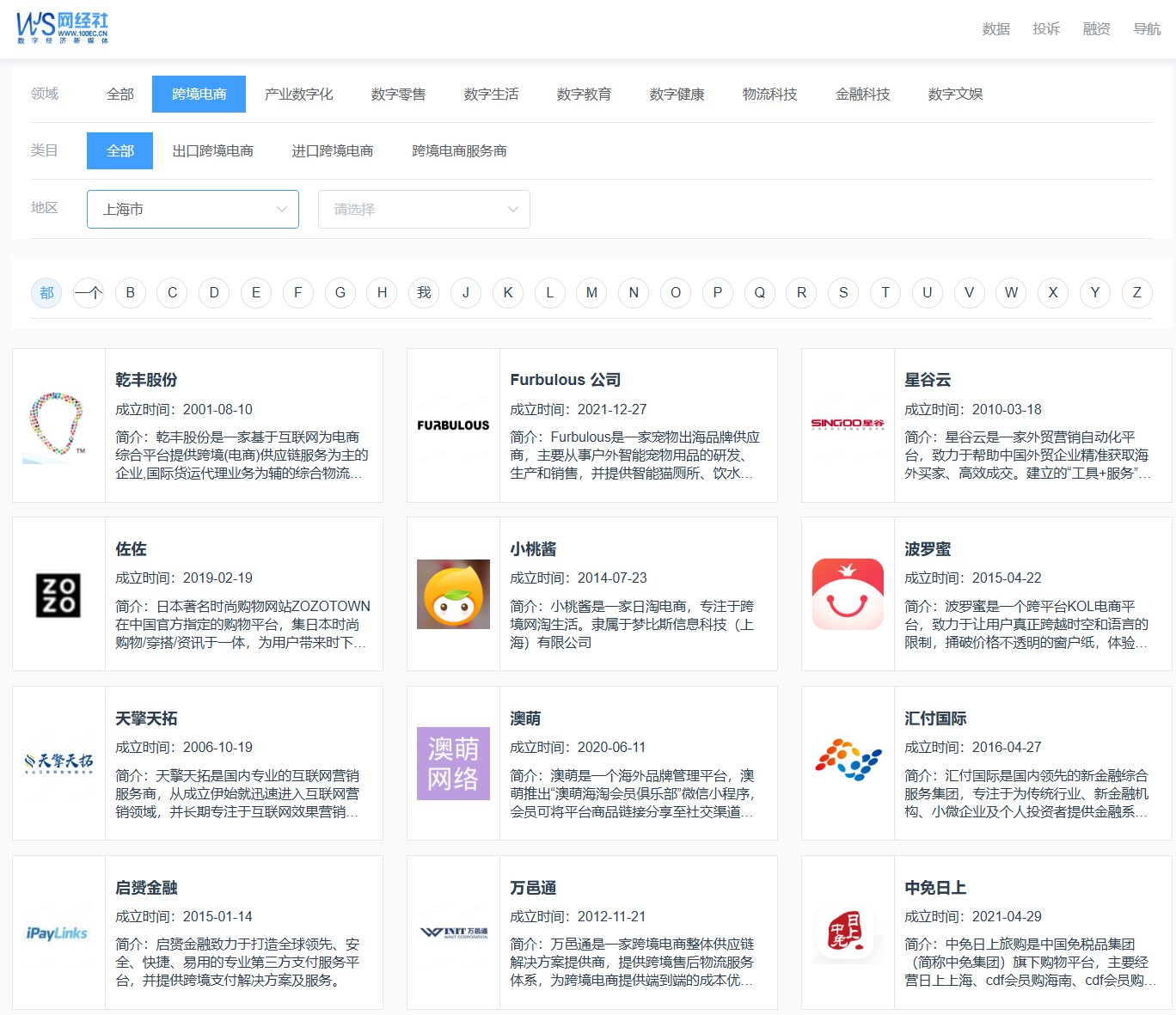1176x1015 pixels.
Task: Click the 汇付国际 colorful dots logo
Action: [x=848, y=760]
